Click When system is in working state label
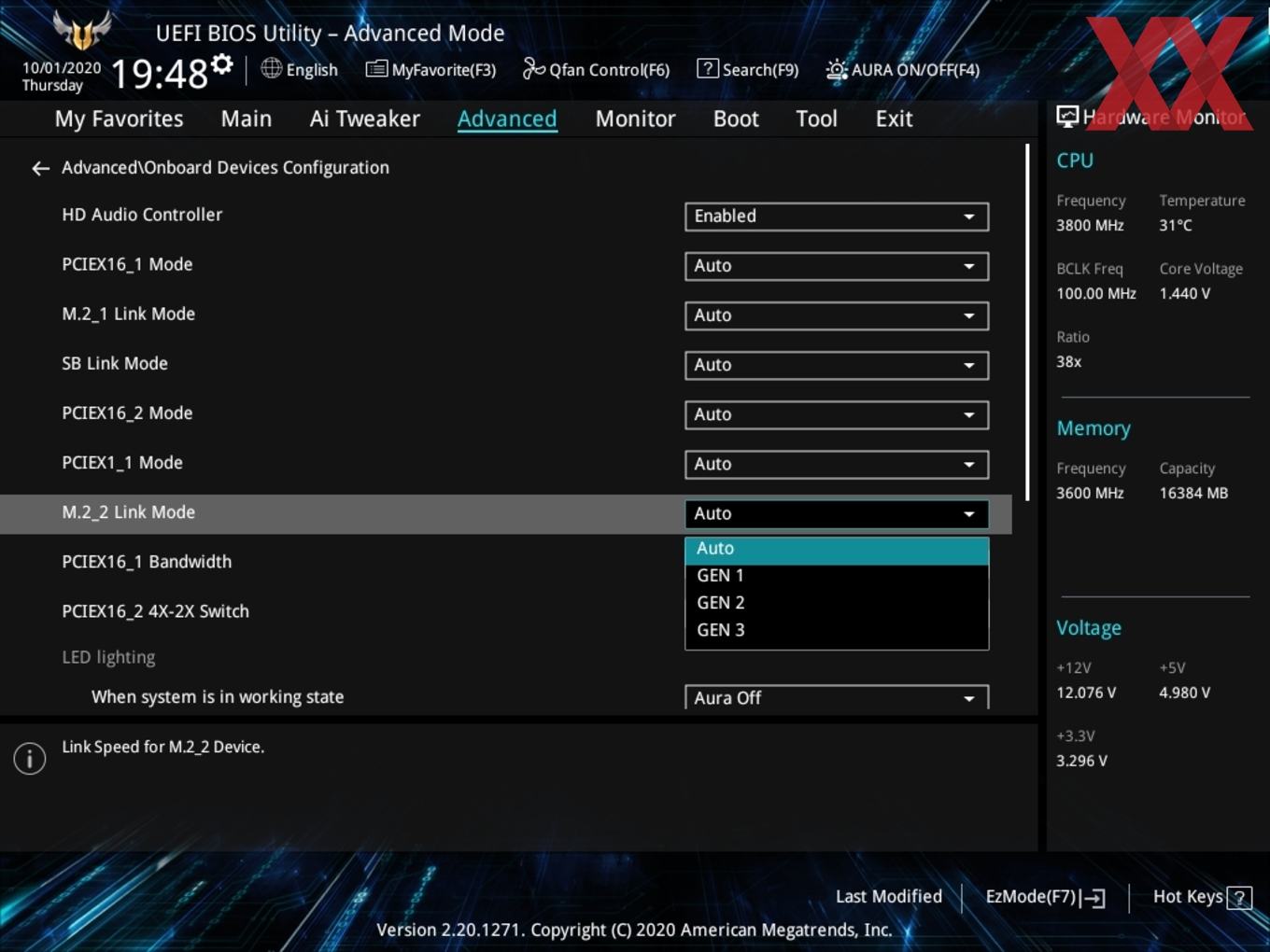1270x952 pixels. [x=218, y=697]
